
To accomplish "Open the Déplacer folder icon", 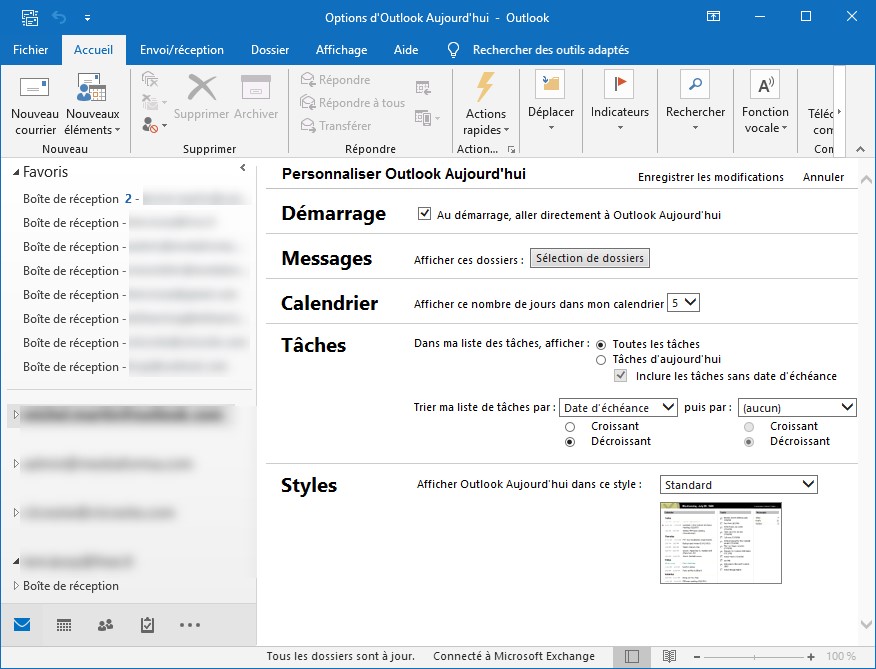I will click(x=550, y=85).
